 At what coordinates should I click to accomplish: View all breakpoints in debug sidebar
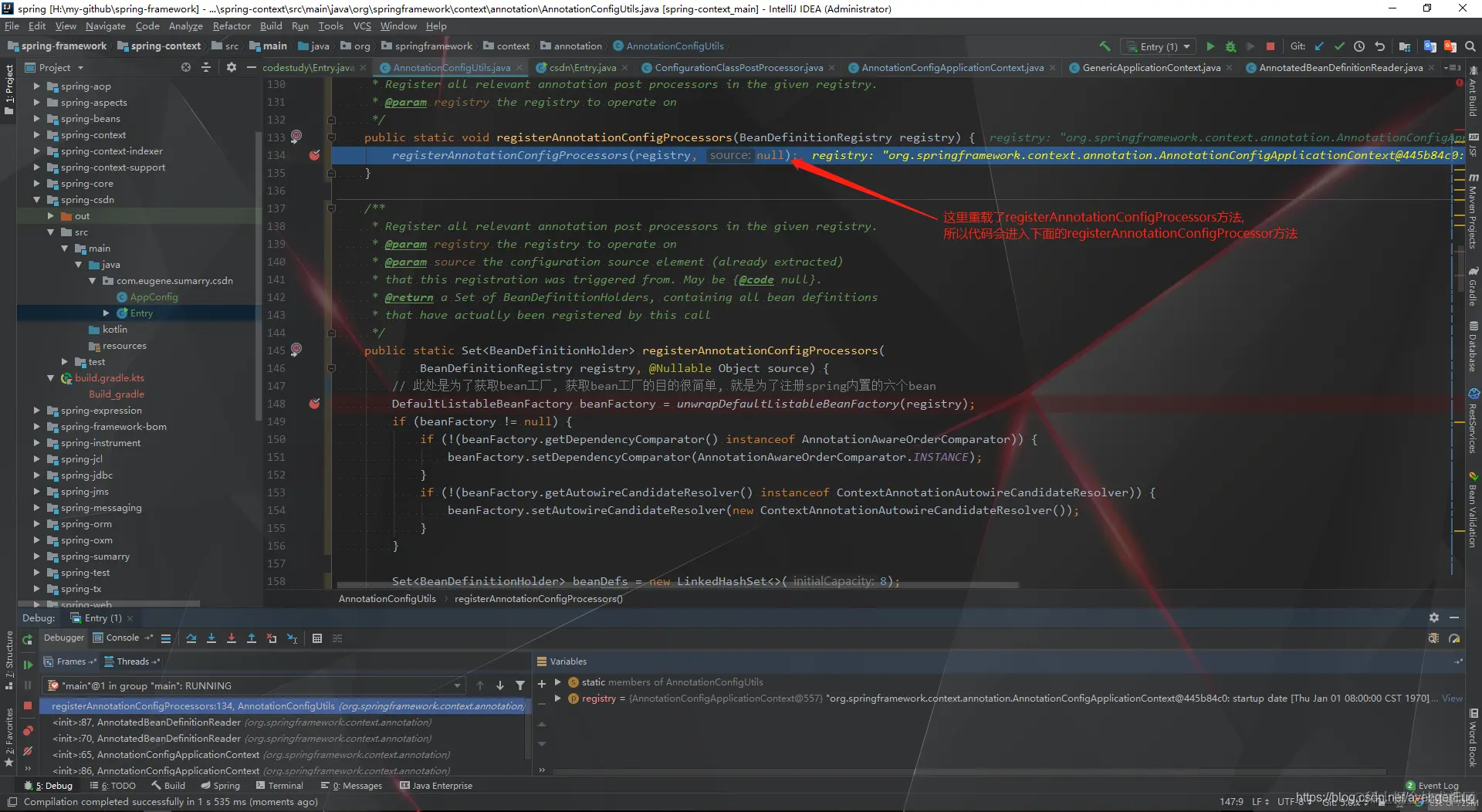click(28, 731)
